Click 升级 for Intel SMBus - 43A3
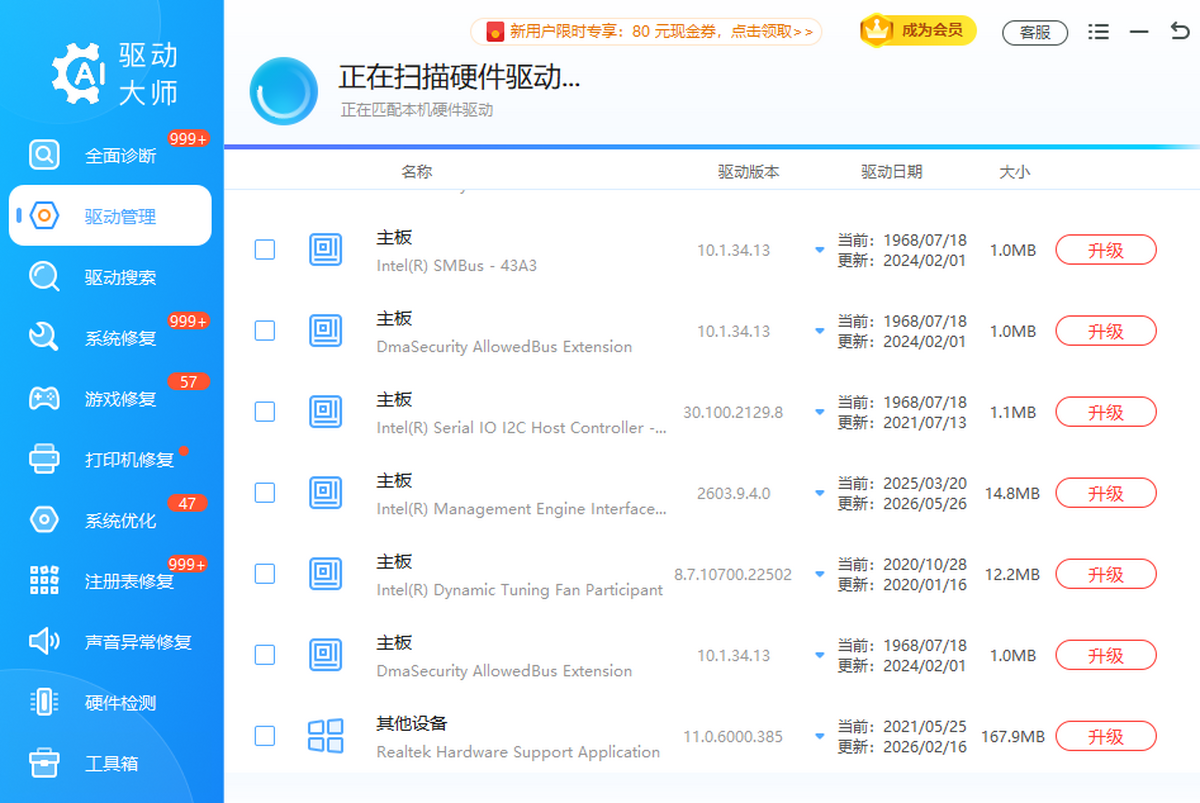 pyautogui.click(x=1106, y=250)
